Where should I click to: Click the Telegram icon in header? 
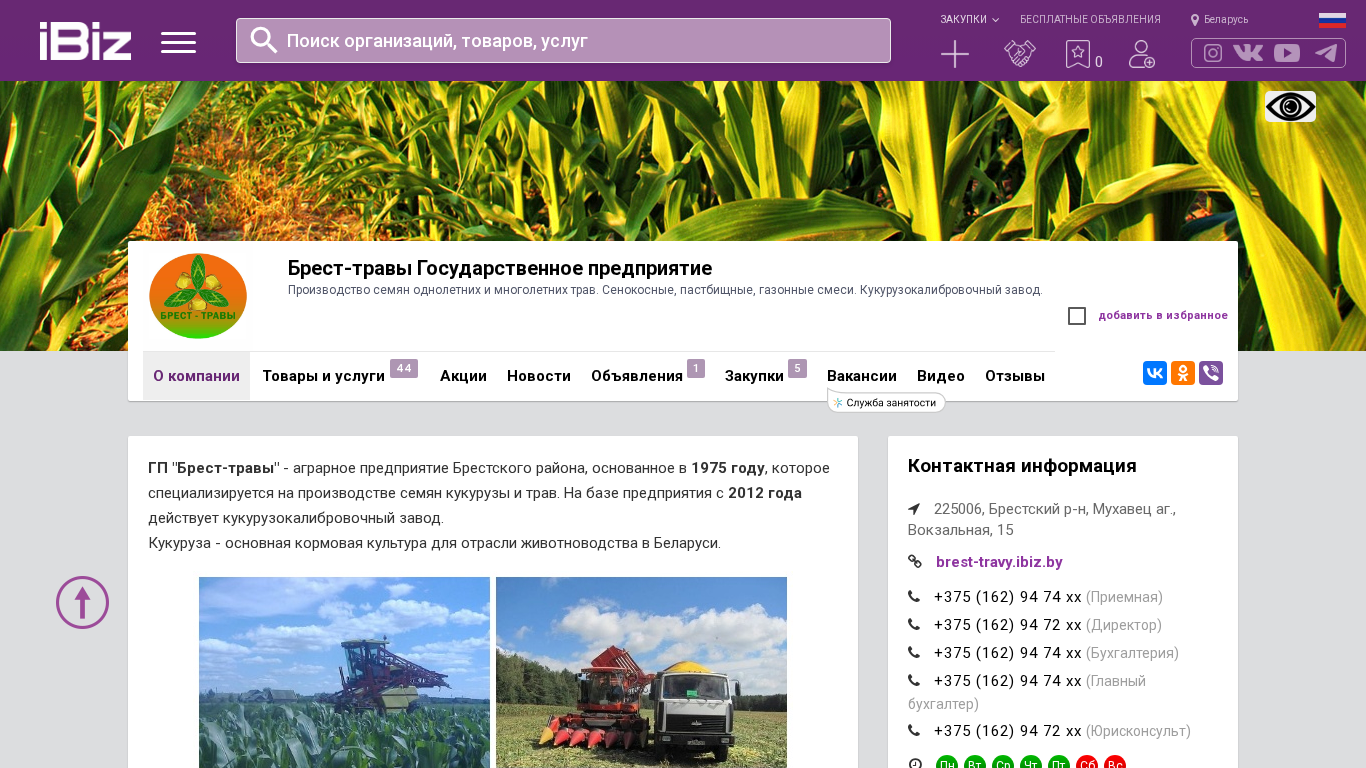click(1326, 53)
